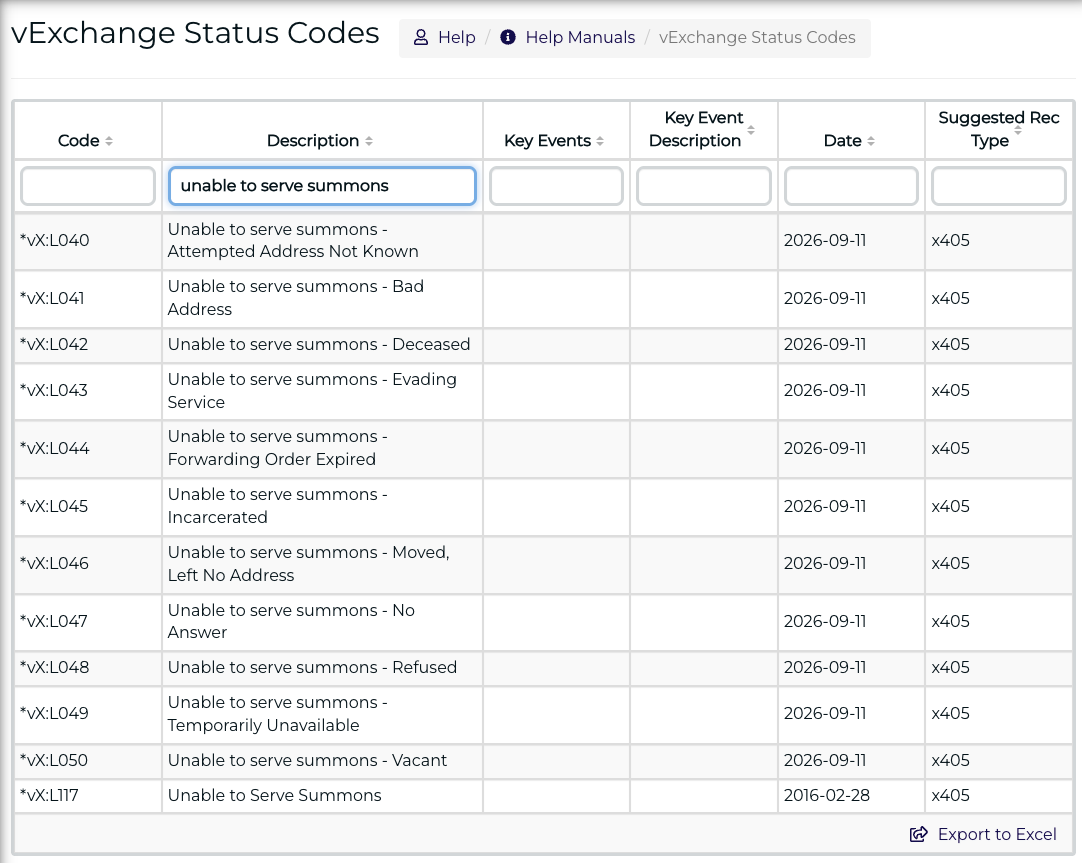The width and height of the screenshot is (1082, 863).
Task: Open the Help Manuals breadcrumb link
Action: tap(580, 37)
